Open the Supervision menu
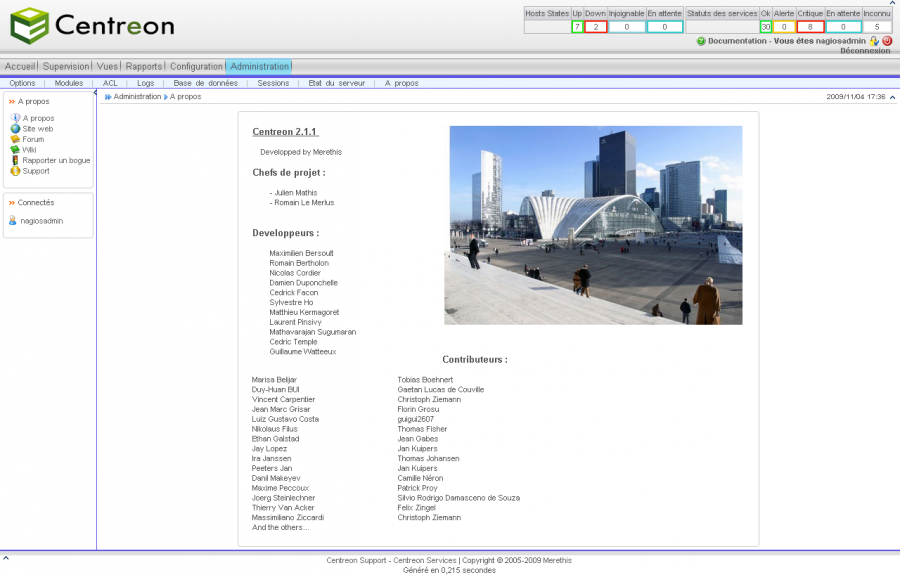The image size is (900, 575). [x=66, y=67]
